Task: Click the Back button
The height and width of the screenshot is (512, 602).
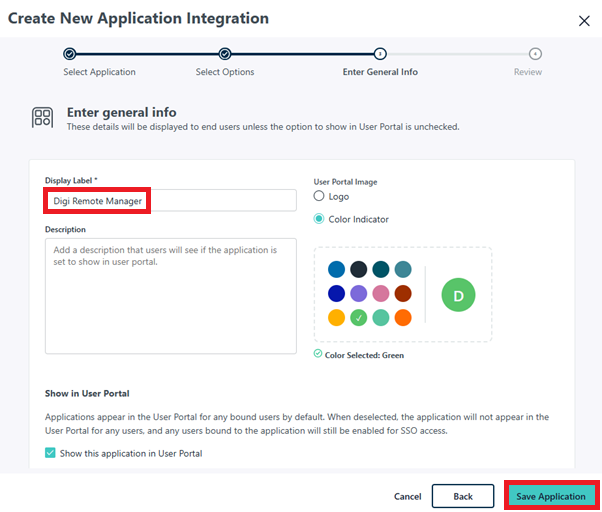Action: coord(463,496)
